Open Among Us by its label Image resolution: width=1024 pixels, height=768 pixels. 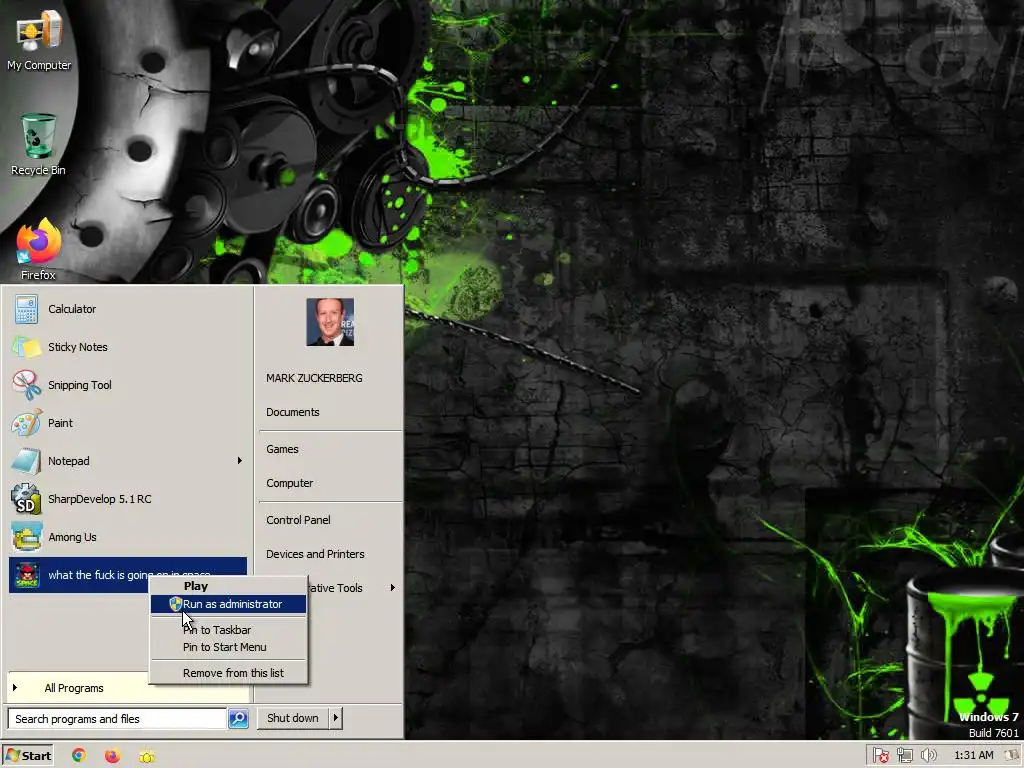[72, 537]
